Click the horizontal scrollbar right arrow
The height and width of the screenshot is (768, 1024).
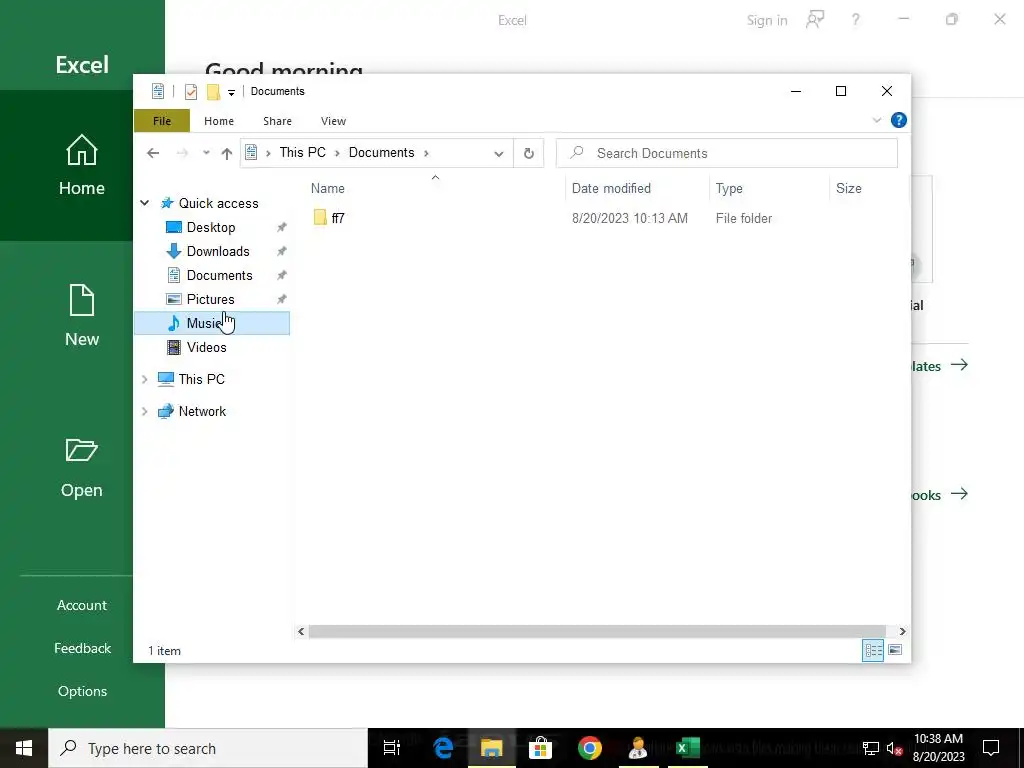point(902,632)
